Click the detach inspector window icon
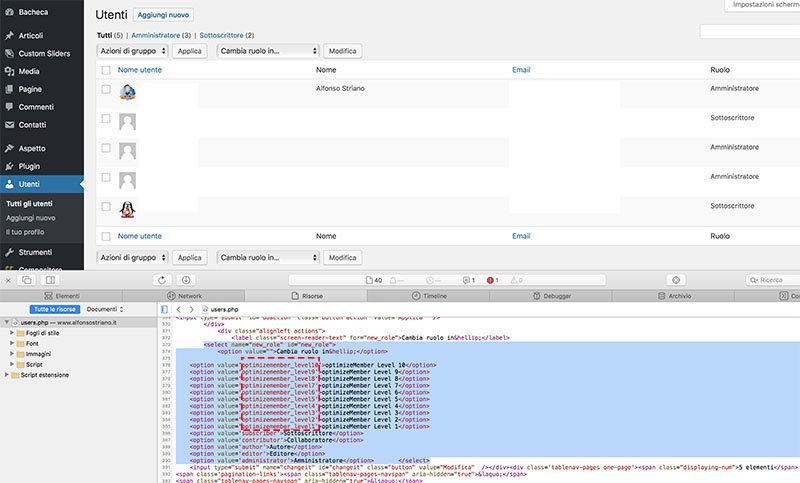Viewport: 800px width, 483px height. pos(27,280)
